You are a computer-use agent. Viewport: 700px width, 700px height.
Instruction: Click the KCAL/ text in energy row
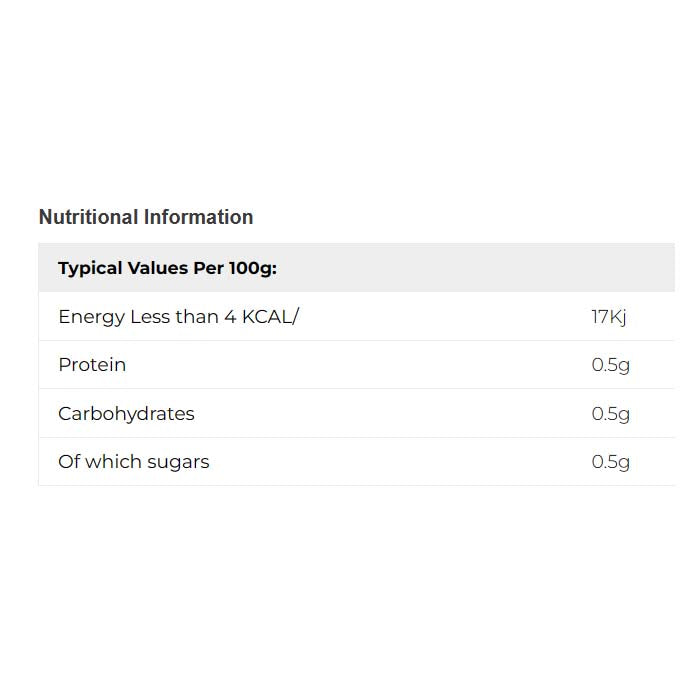coord(270,317)
